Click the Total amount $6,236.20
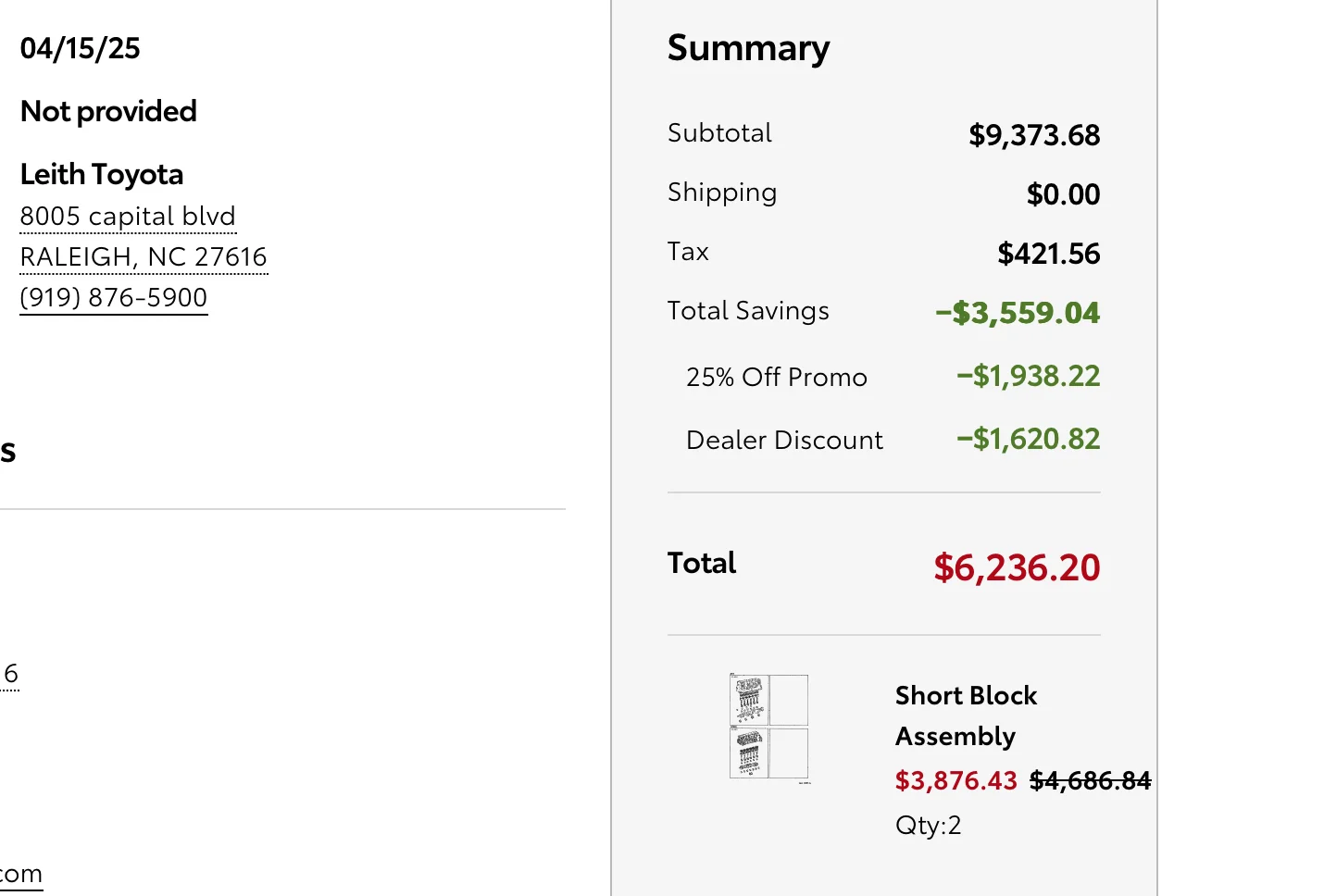 tap(1016, 567)
